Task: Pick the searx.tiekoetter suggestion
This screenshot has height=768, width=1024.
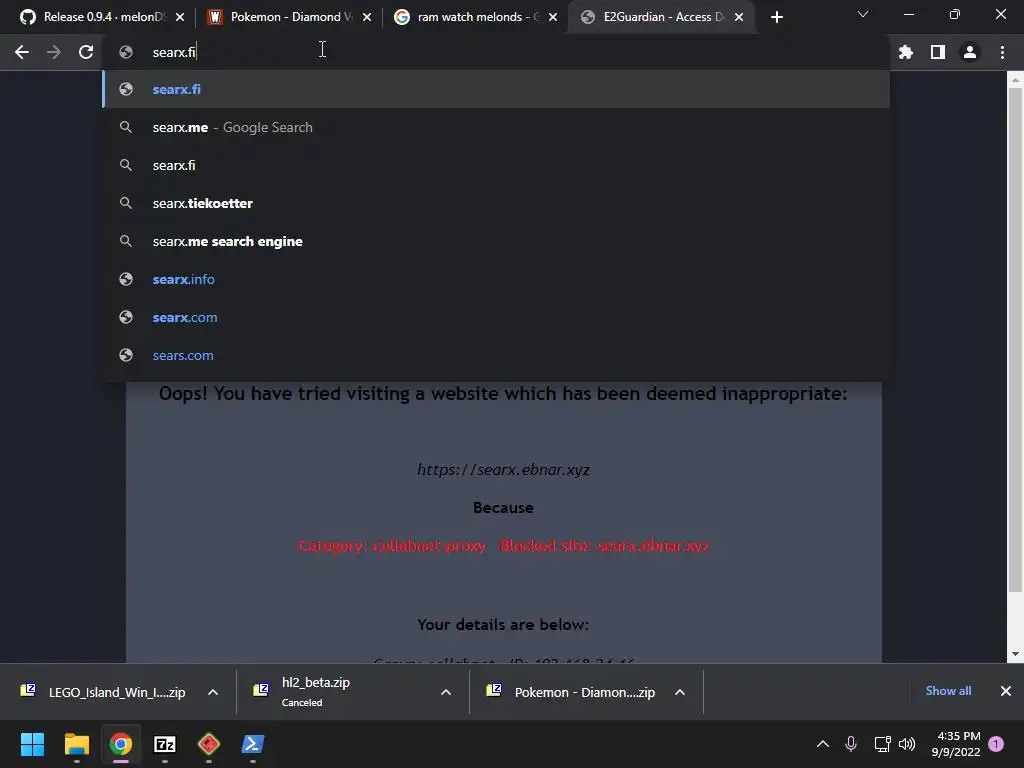Action: pos(496,203)
